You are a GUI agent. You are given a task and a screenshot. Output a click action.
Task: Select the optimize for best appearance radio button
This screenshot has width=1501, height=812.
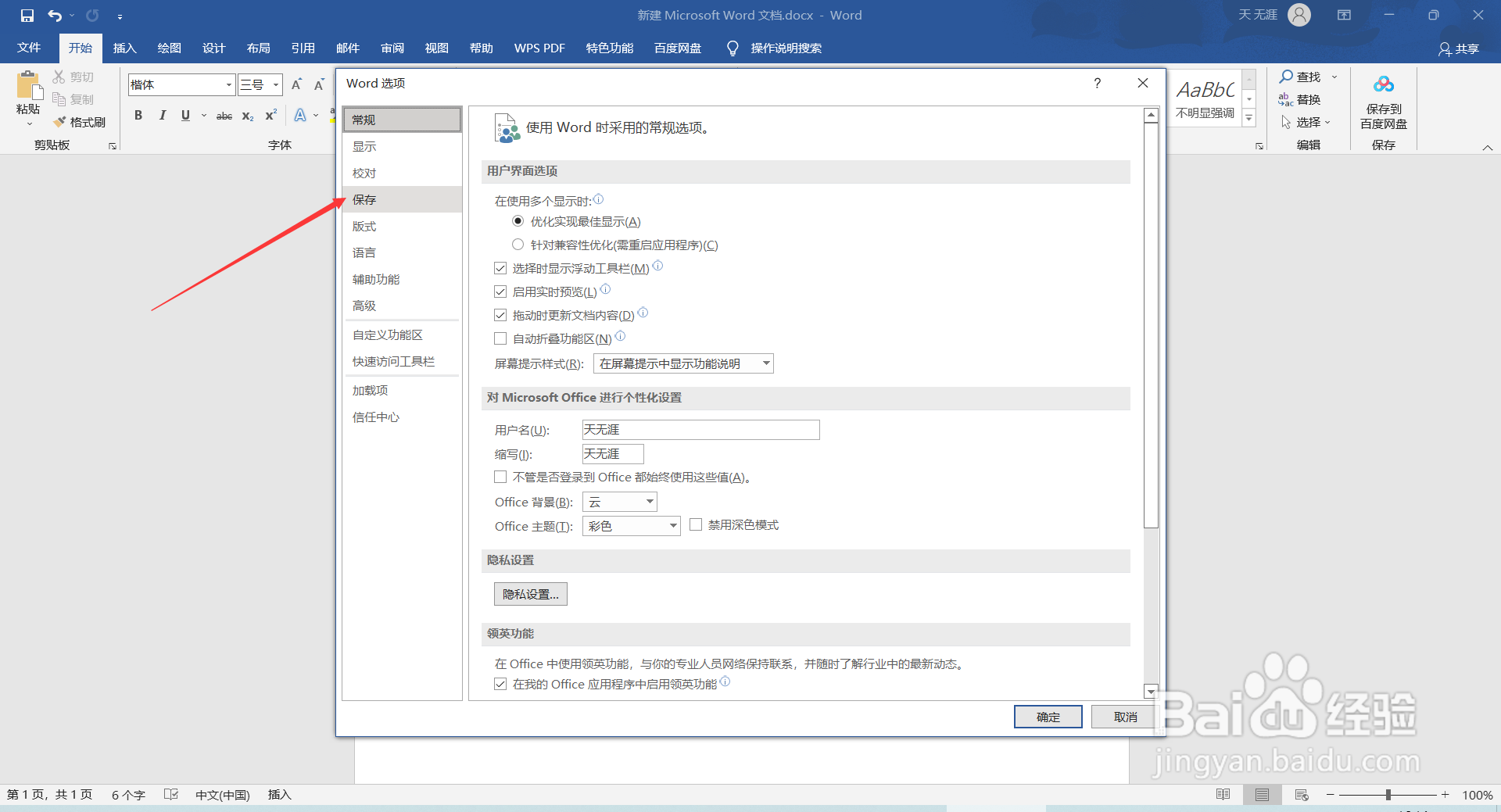[518, 221]
